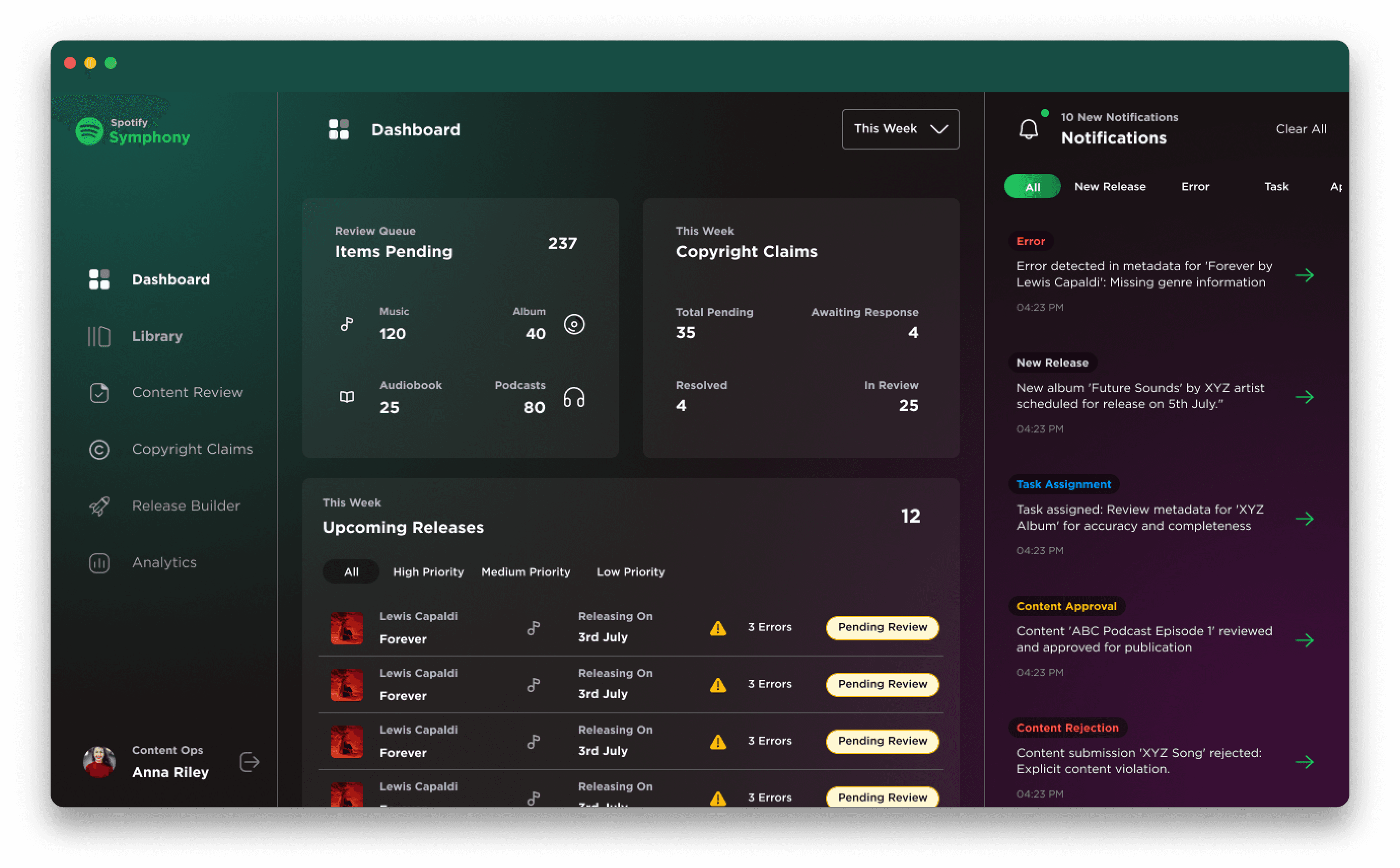Open the Task Assignment notification arrow
The width and height of the screenshot is (1400, 868).
point(1304,518)
